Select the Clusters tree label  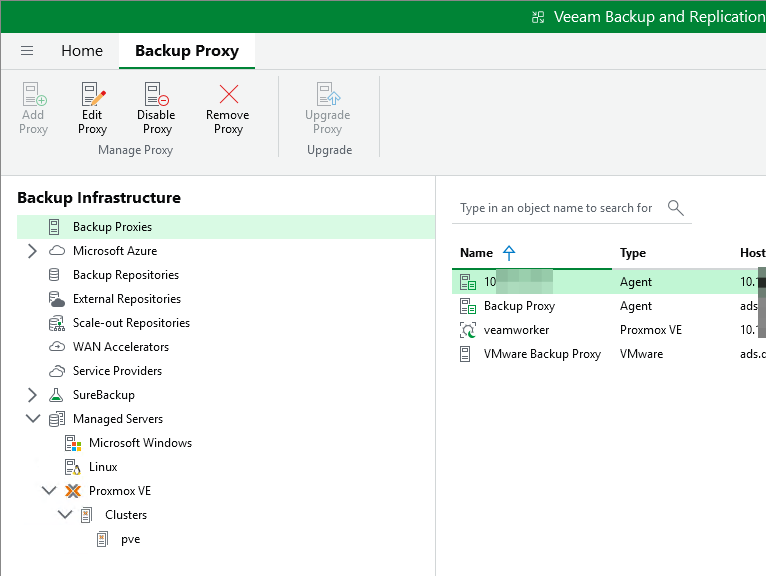tap(126, 514)
